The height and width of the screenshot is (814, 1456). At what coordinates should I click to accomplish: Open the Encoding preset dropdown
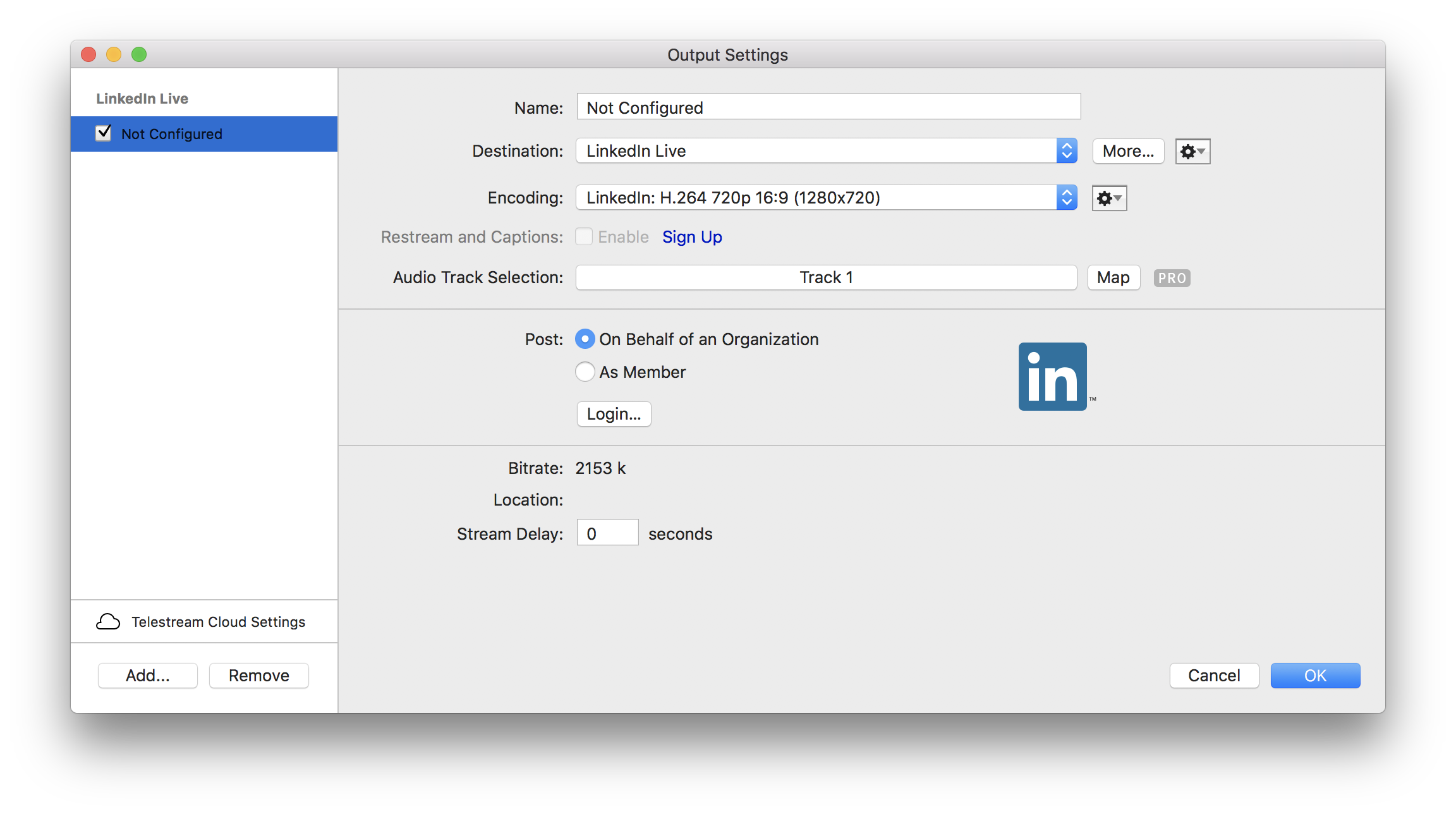pyautogui.click(x=826, y=198)
